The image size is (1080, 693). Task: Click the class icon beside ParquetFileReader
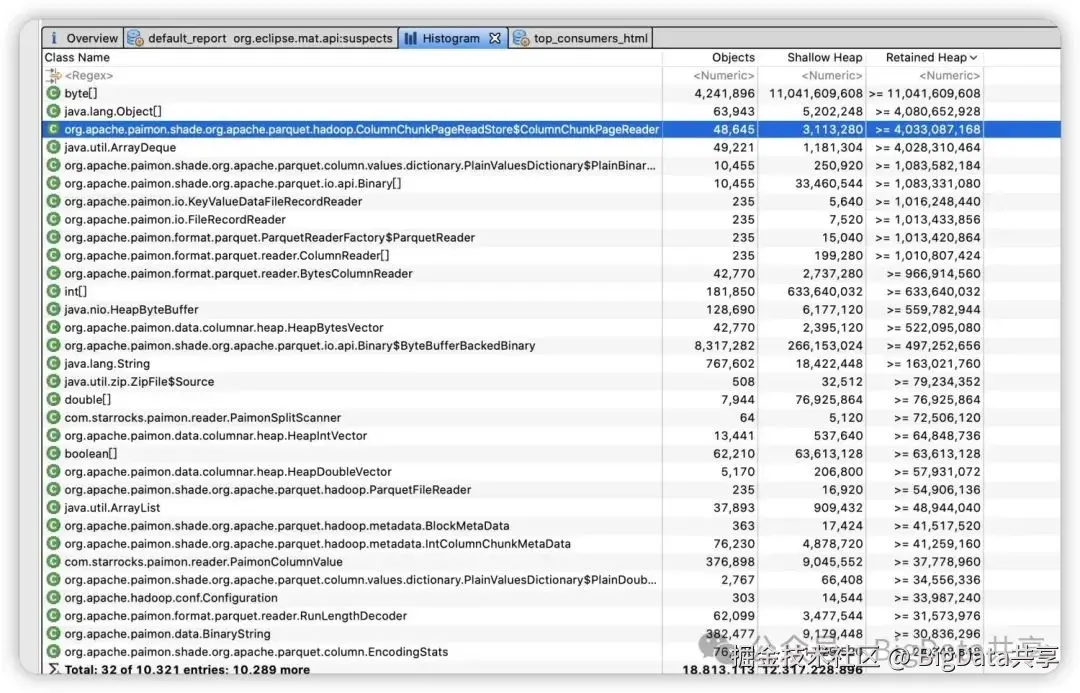coord(53,490)
